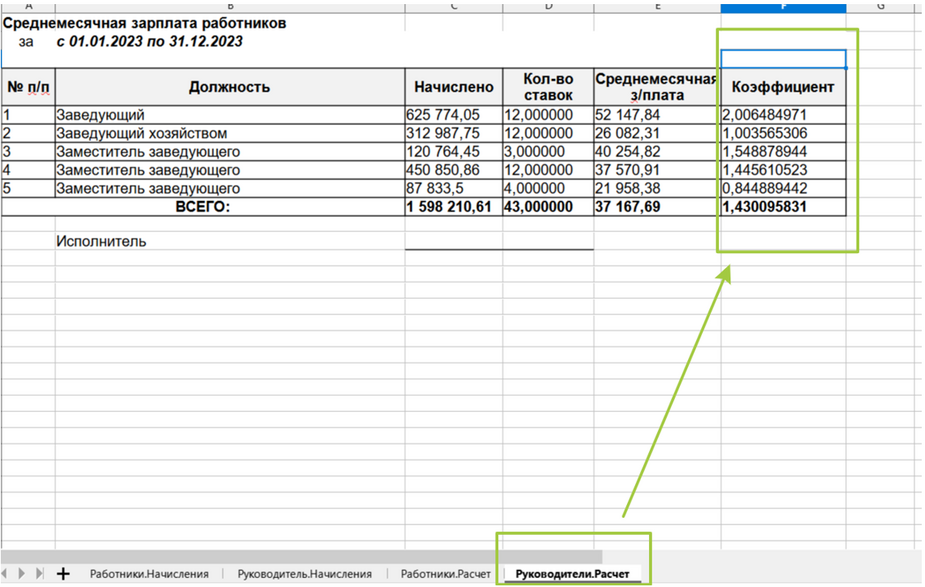This screenshot has height=587, width=925.
Task: Select the Работники.Расчет sheet tab
Action: [445, 574]
